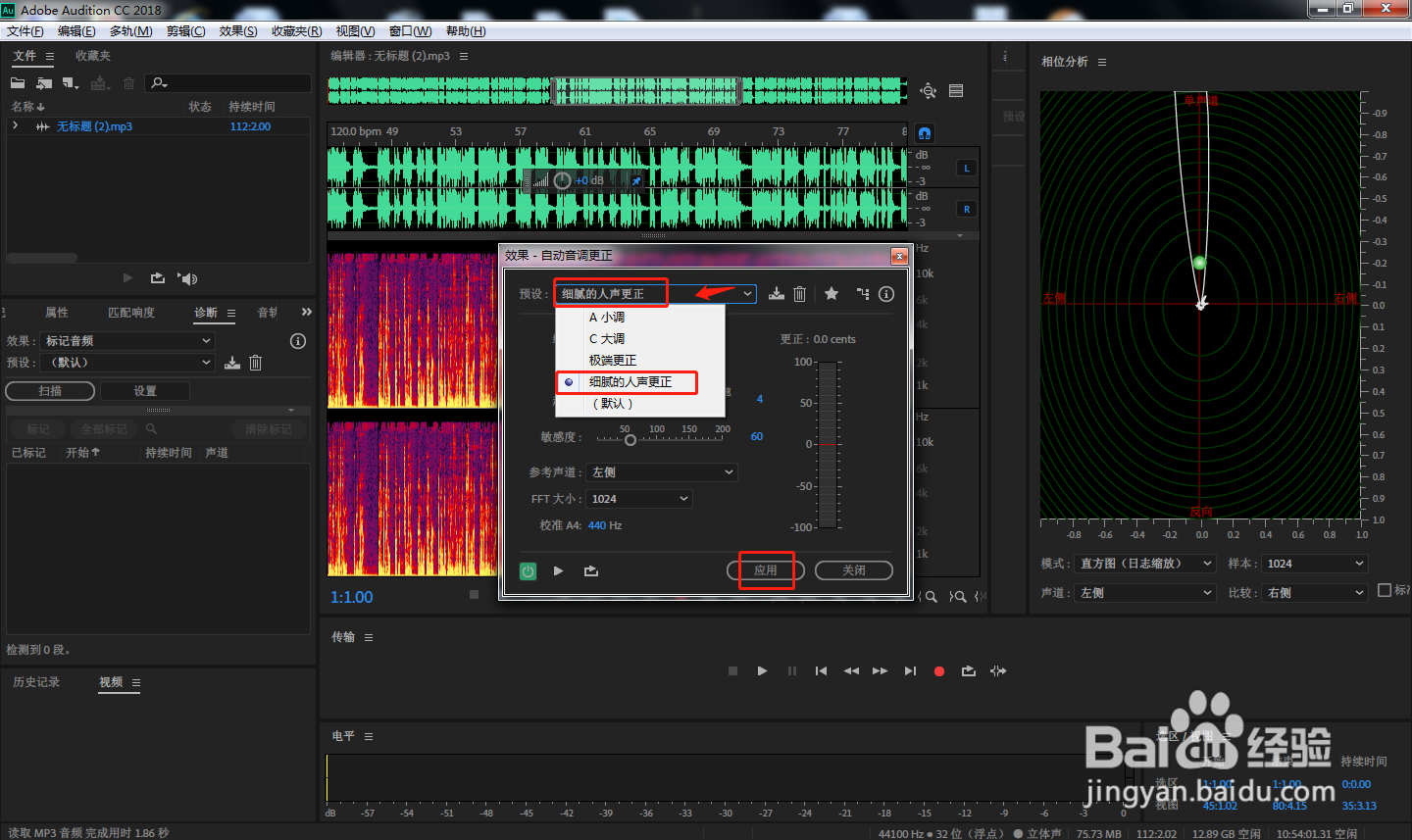This screenshot has width=1412, height=840.
Task: Click the 扫描 button
Action: click(x=50, y=391)
